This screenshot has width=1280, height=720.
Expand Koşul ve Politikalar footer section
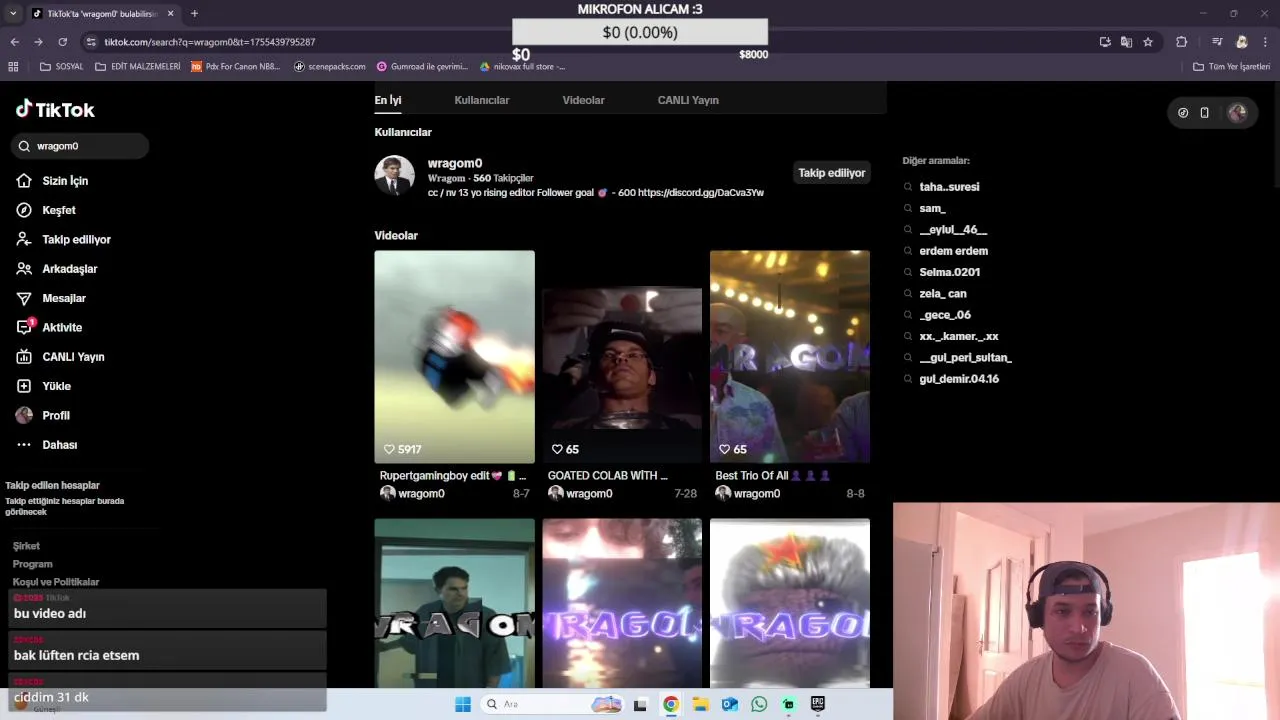[55, 582]
